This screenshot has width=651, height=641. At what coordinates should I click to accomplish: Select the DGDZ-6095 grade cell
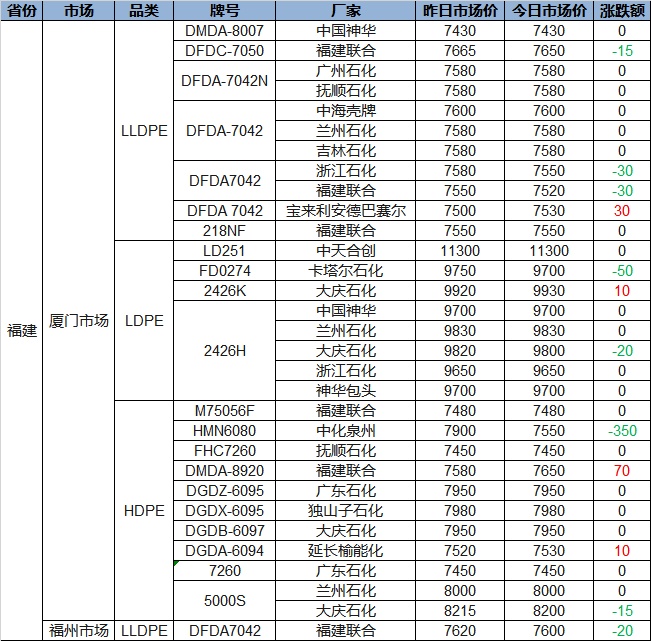225,491
